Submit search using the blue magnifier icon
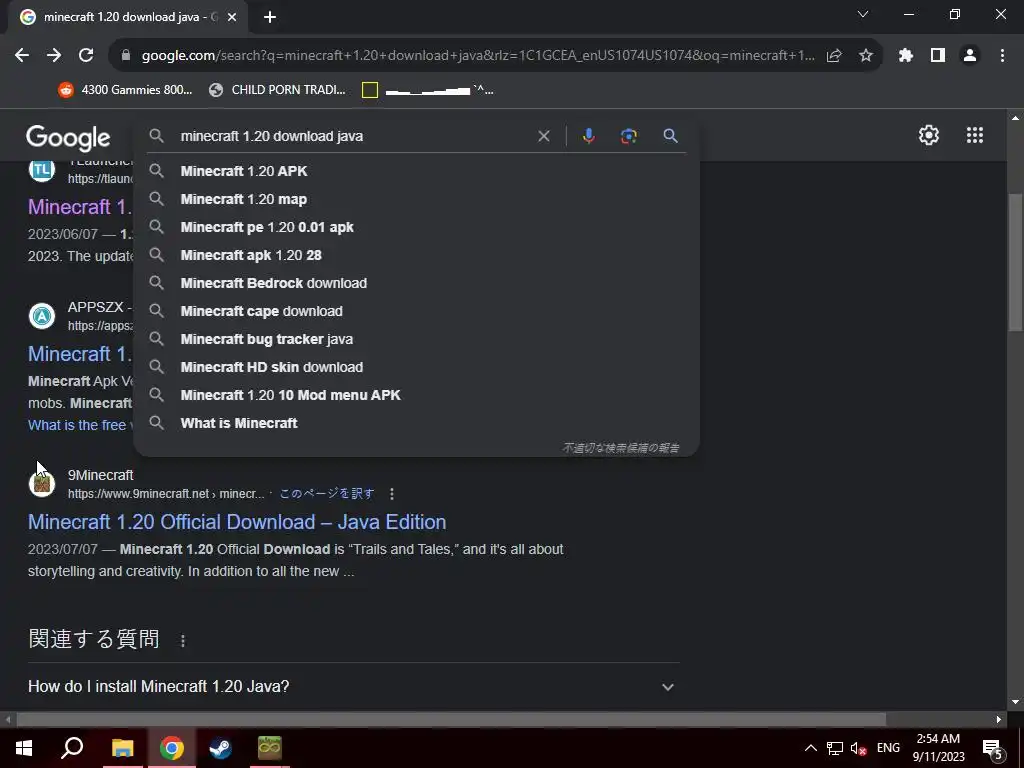The height and width of the screenshot is (768, 1024). (670, 136)
